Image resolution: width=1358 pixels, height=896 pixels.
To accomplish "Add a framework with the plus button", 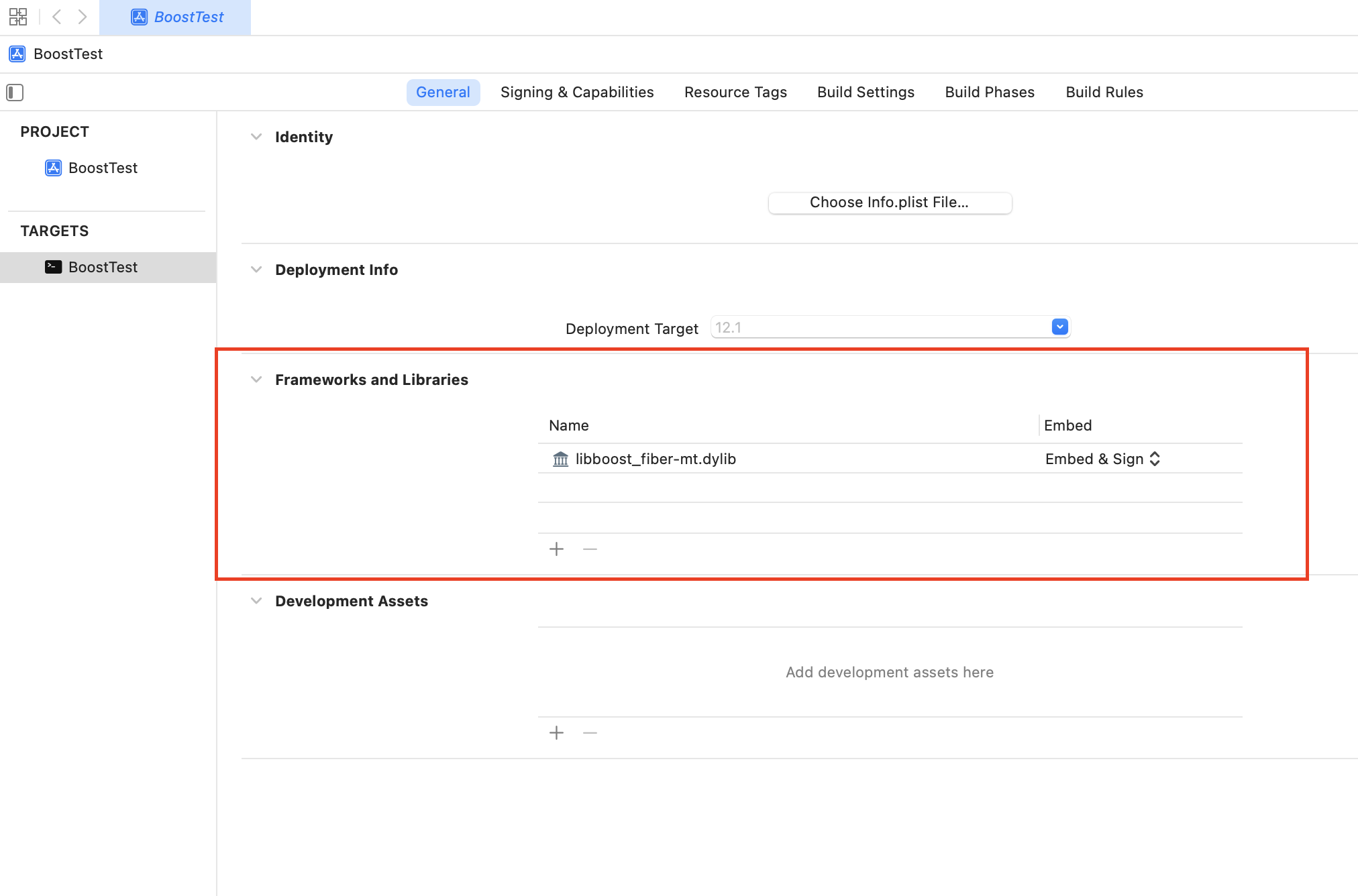I will pyautogui.click(x=556, y=549).
